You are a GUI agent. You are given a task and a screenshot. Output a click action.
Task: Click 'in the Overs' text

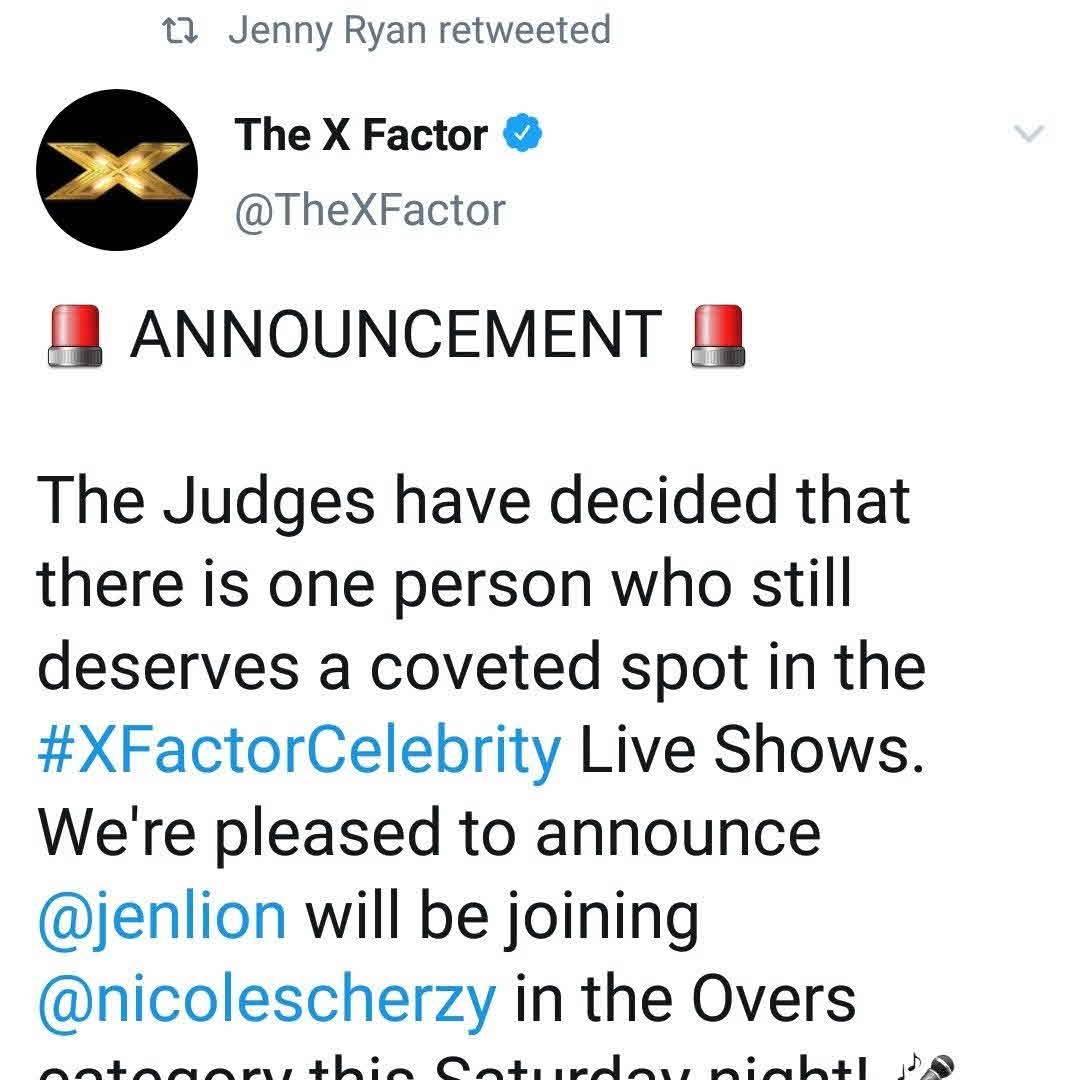[x=685, y=997]
